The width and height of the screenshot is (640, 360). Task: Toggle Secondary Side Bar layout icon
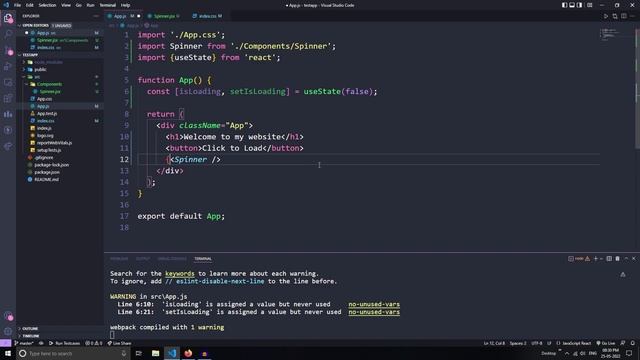579,5
